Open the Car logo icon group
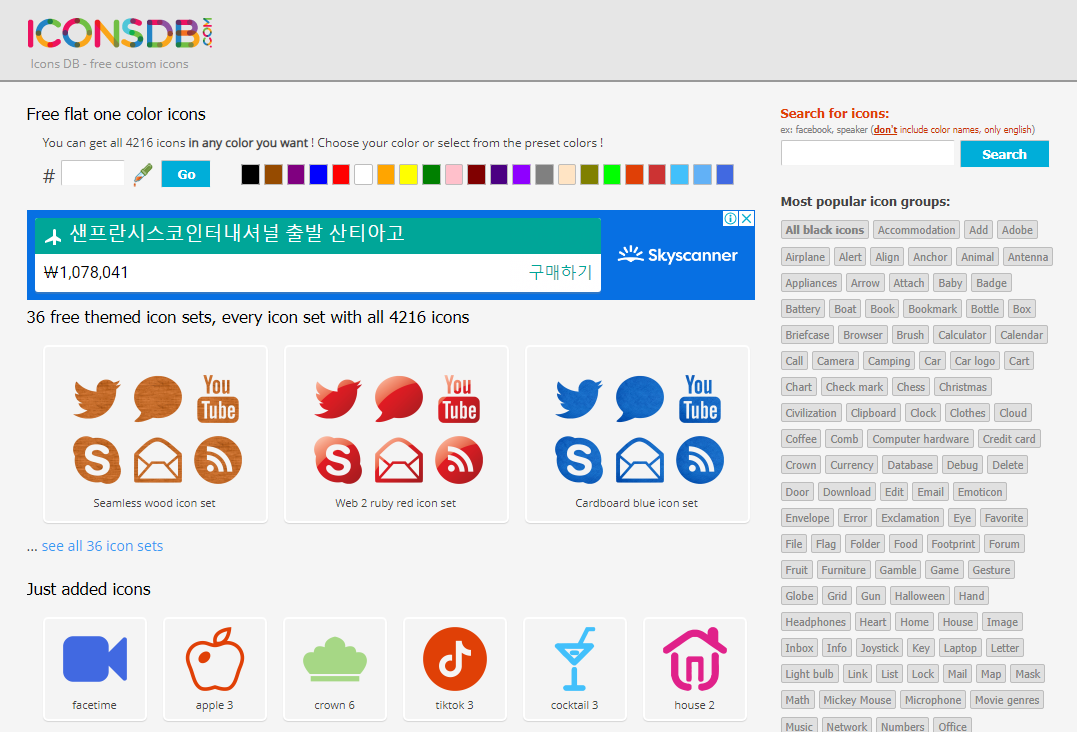 975,361
